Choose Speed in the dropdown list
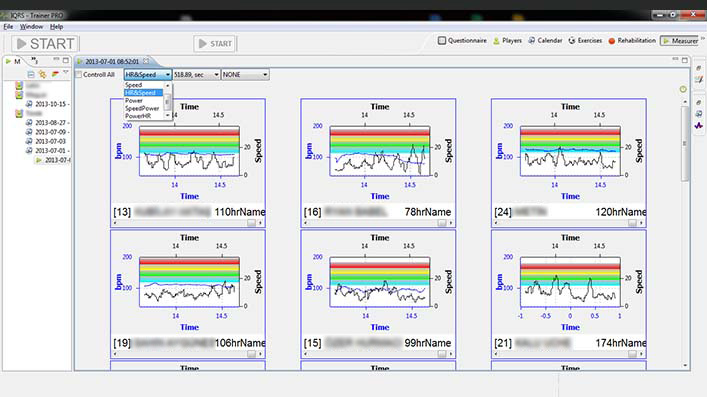 [144, 85]
